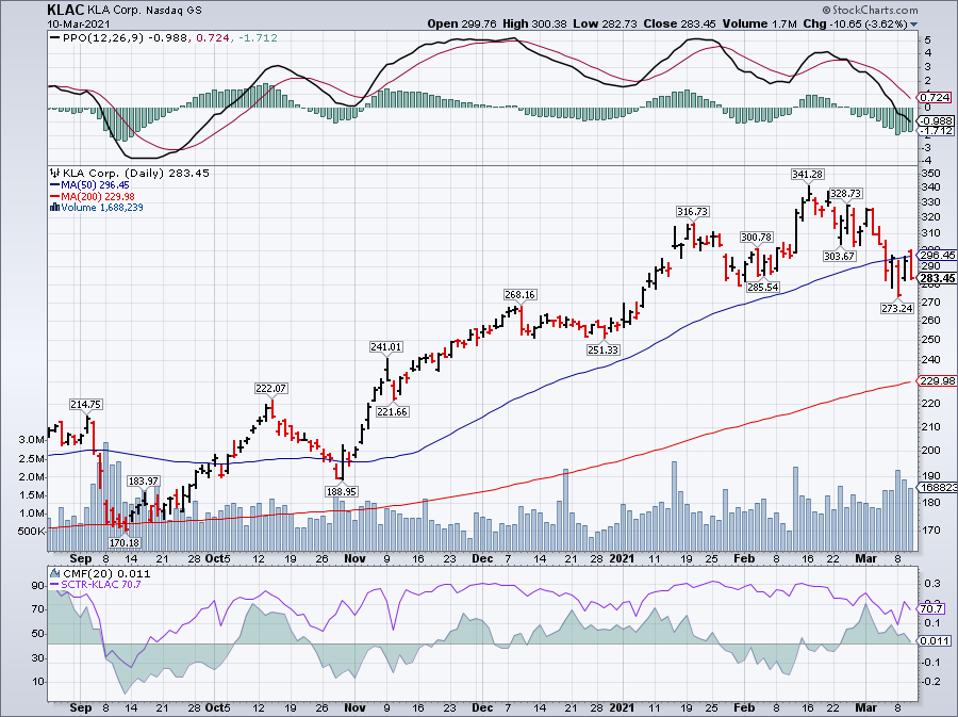Click the header Volume value 1.7M
Image resolution: width=958 pixels, height=717 pixels.
click(784, 24)
